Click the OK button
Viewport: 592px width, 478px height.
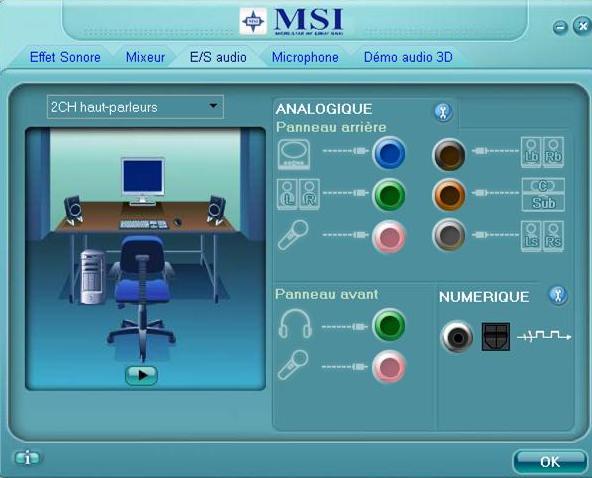coord(550,461)
